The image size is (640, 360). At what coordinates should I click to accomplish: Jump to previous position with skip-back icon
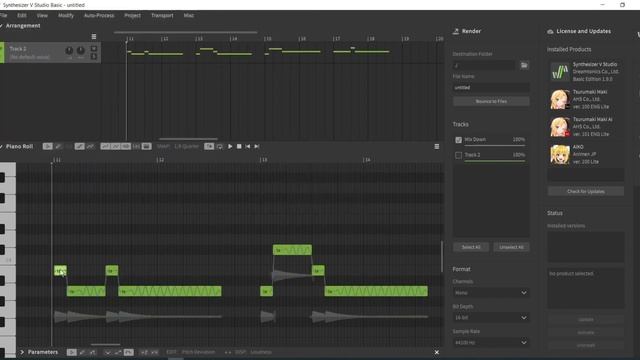(x=248, y=146)
